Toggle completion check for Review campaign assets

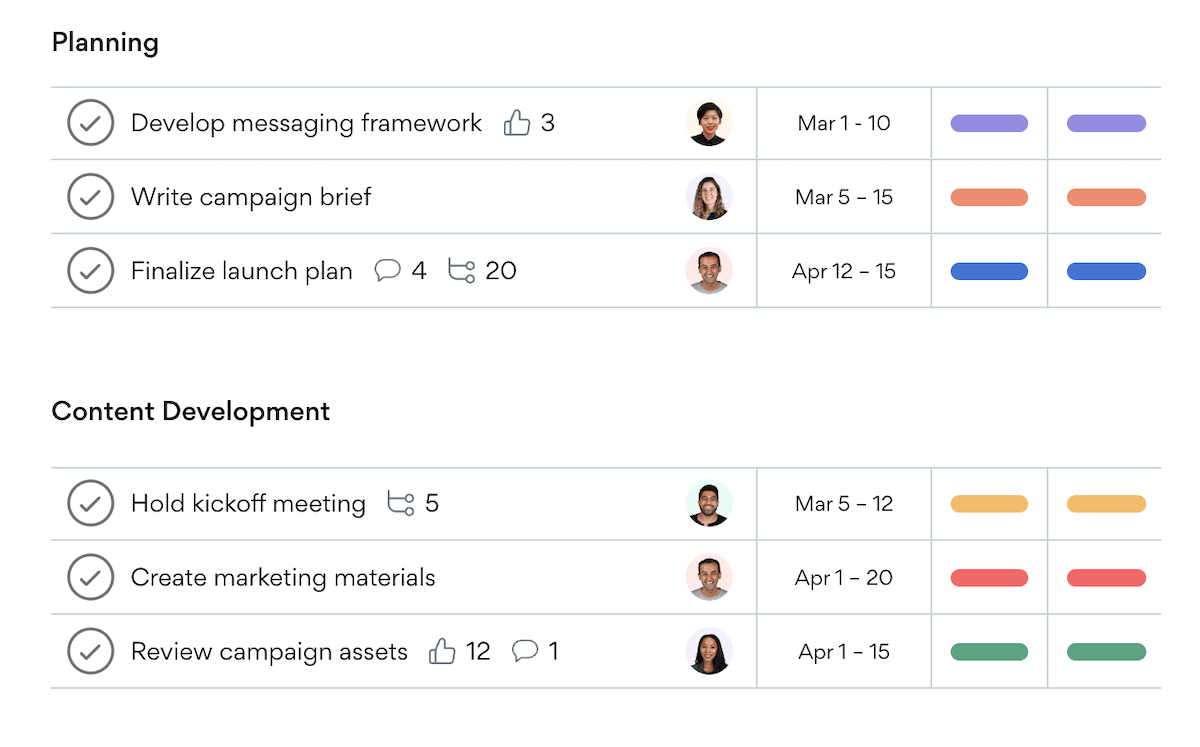[x=90, y=652]
